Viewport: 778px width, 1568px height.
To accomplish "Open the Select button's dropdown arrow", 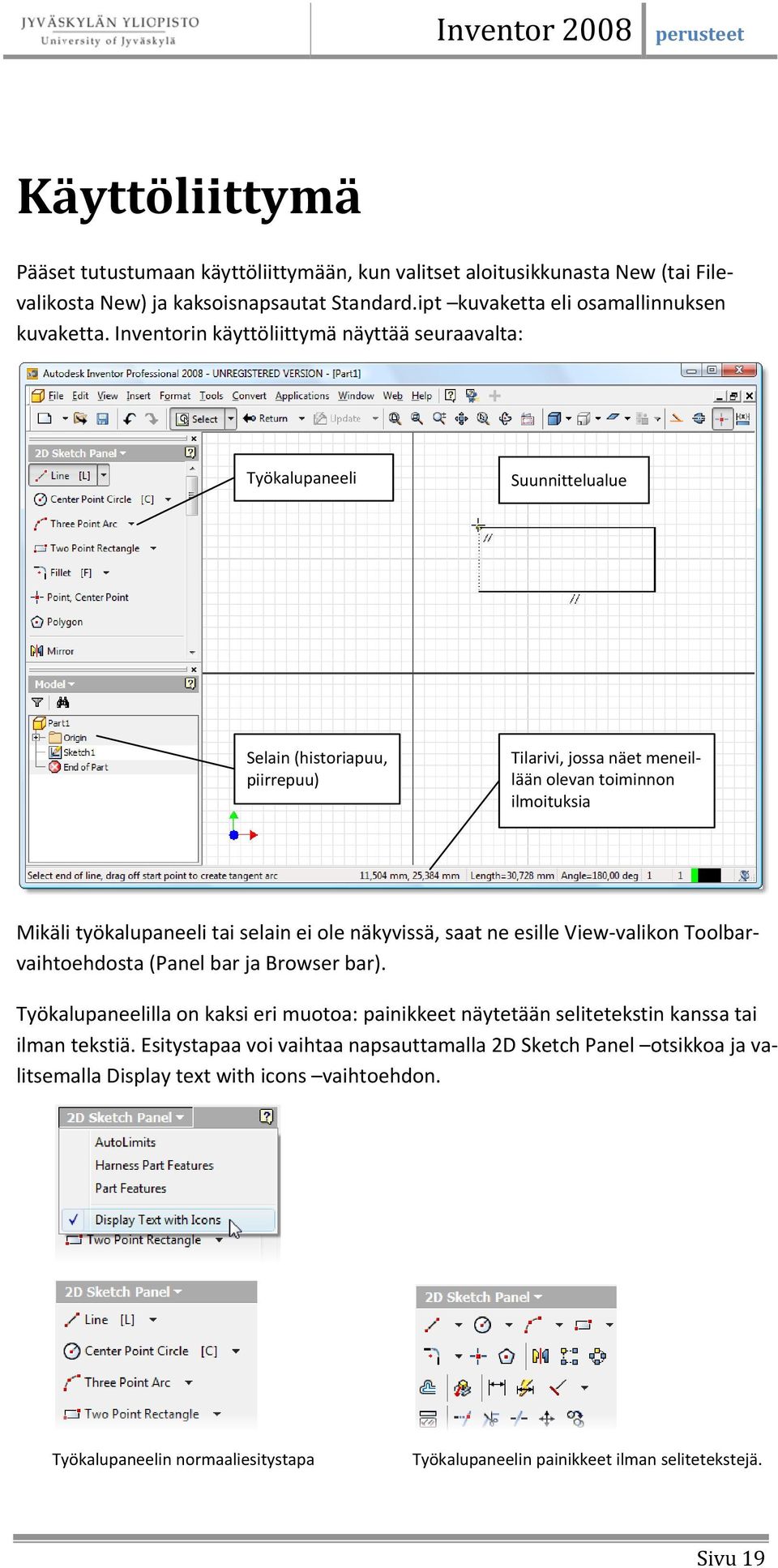I will (x=230, y=418).
